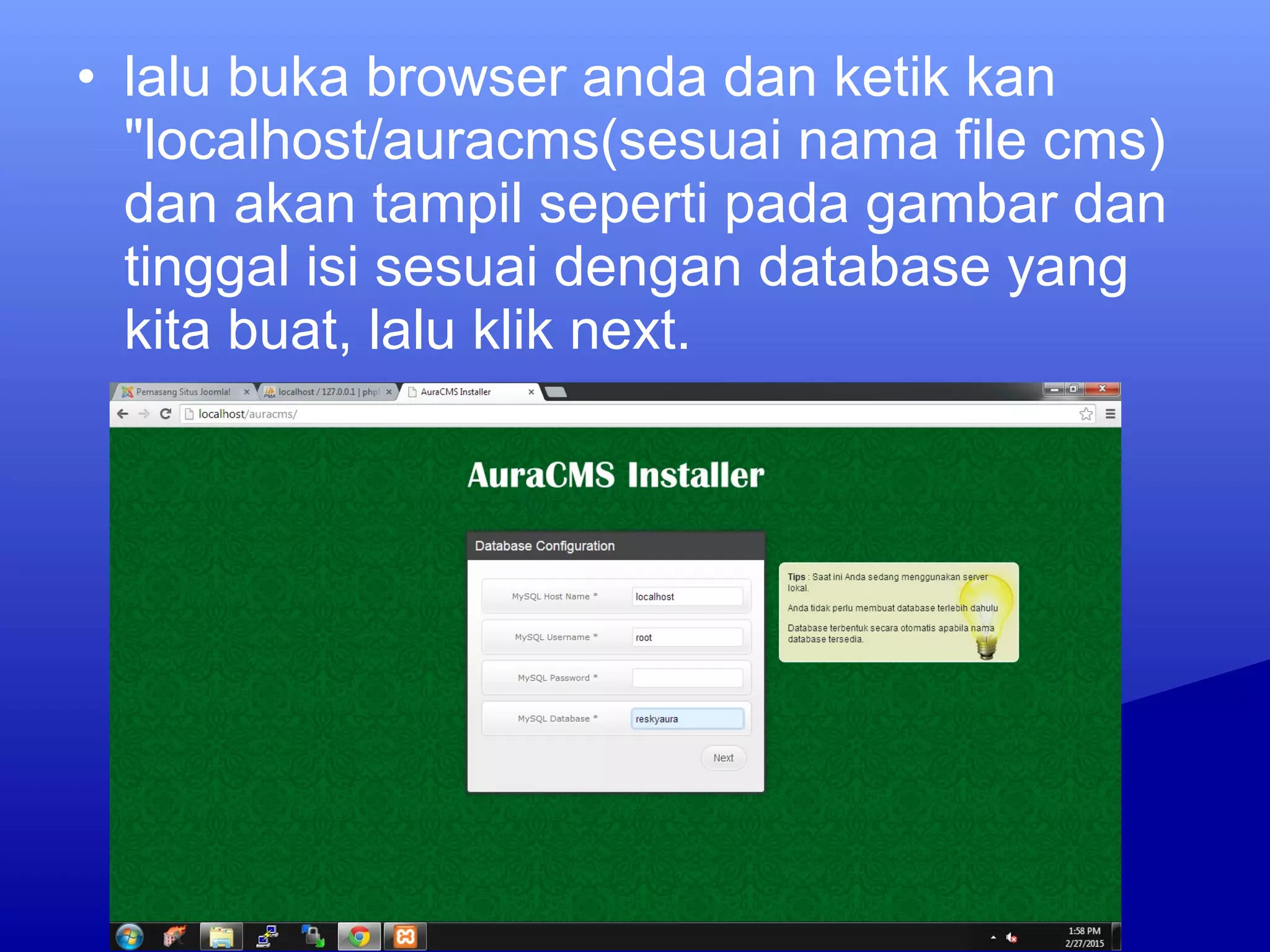1270x952 pixels.
Task: Click the AuraCMS Installer heading
Action: tap(616, 475)
